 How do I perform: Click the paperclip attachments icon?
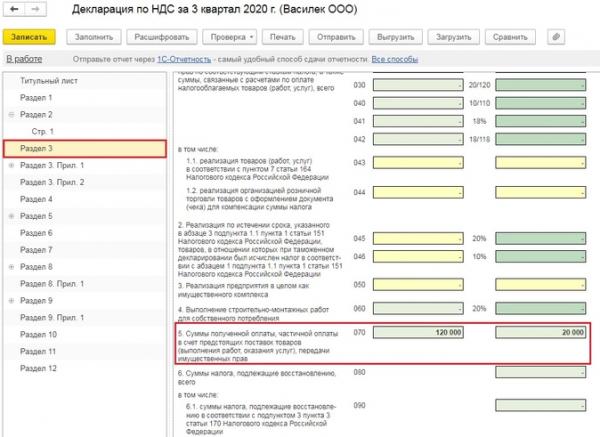click(556, 37)
